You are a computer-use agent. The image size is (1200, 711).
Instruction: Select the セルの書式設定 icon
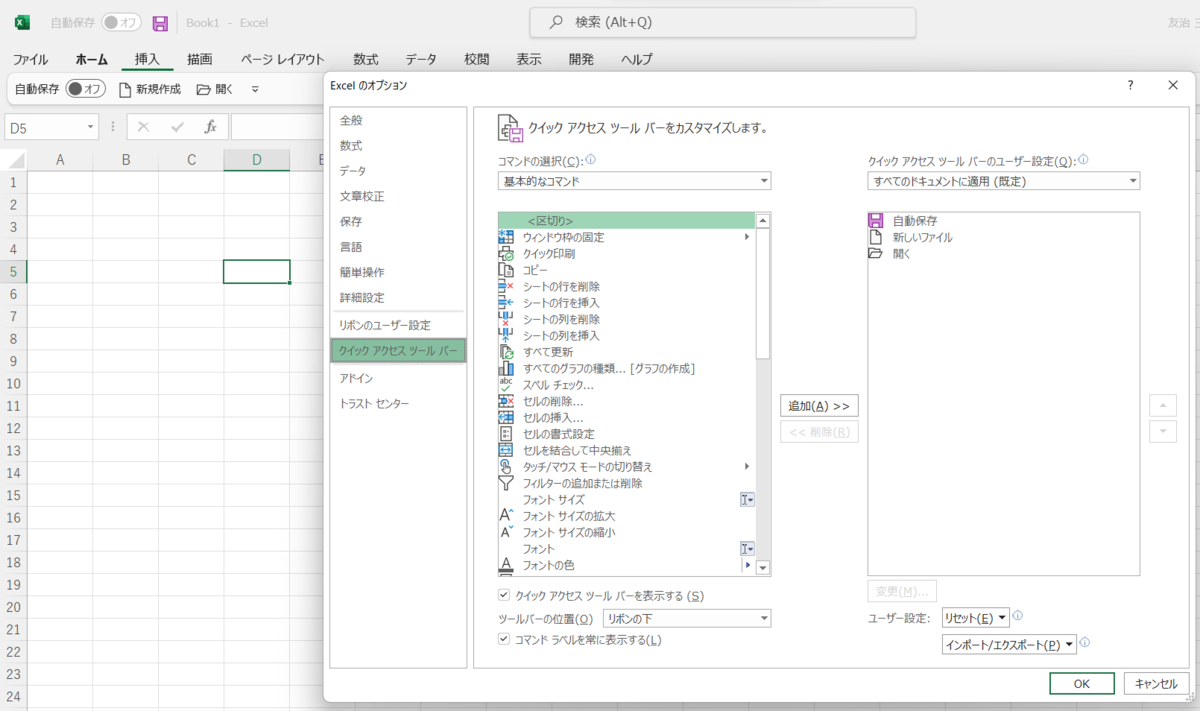(x=506, y=434)
